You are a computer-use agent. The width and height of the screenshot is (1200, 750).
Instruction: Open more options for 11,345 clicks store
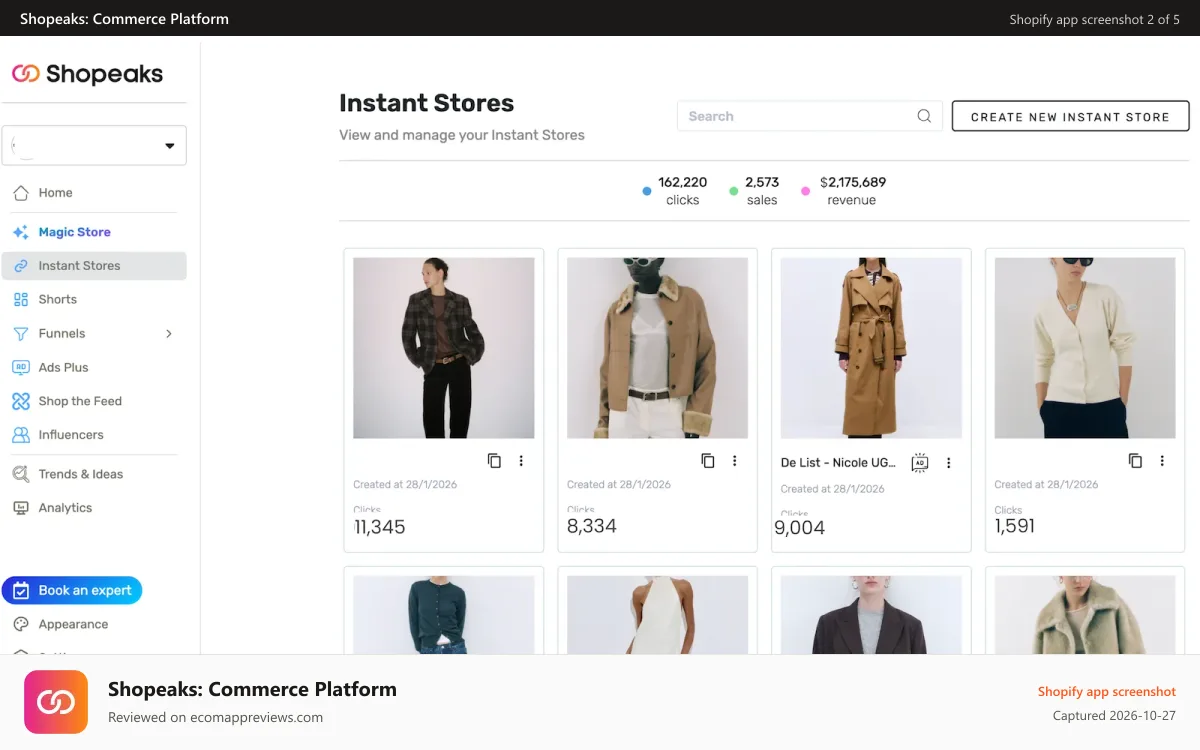pos(521,461)
